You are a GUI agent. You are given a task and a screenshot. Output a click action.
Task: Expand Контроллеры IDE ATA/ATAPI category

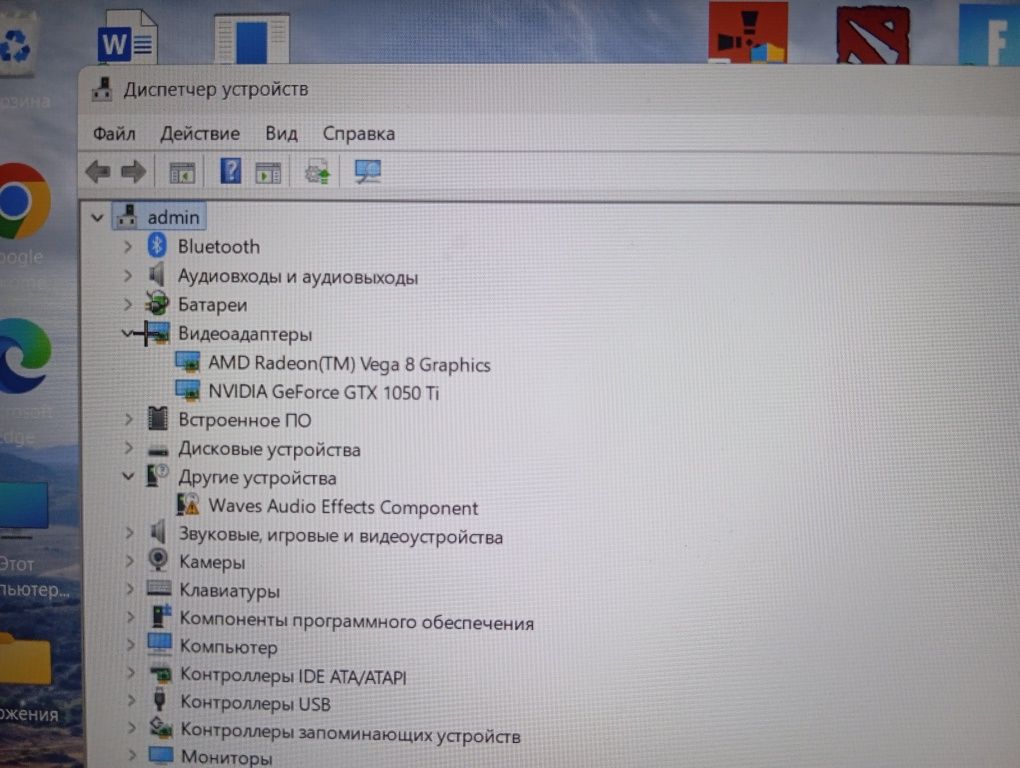(131, 672)
